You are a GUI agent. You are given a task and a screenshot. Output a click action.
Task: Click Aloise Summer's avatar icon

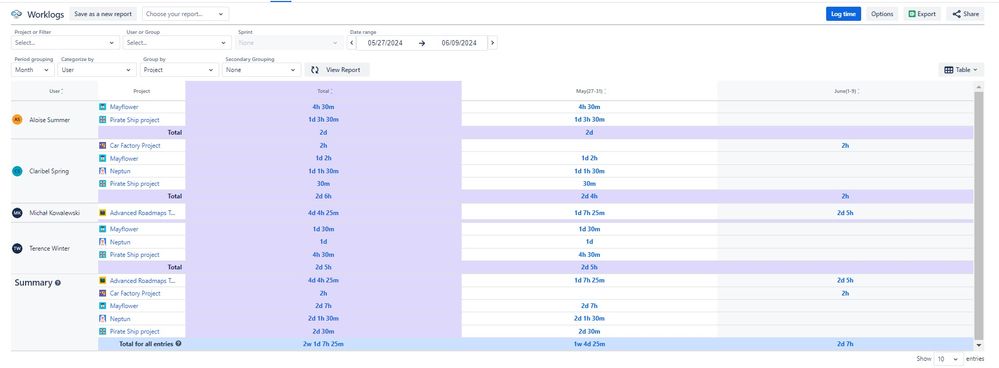point(17,120)
